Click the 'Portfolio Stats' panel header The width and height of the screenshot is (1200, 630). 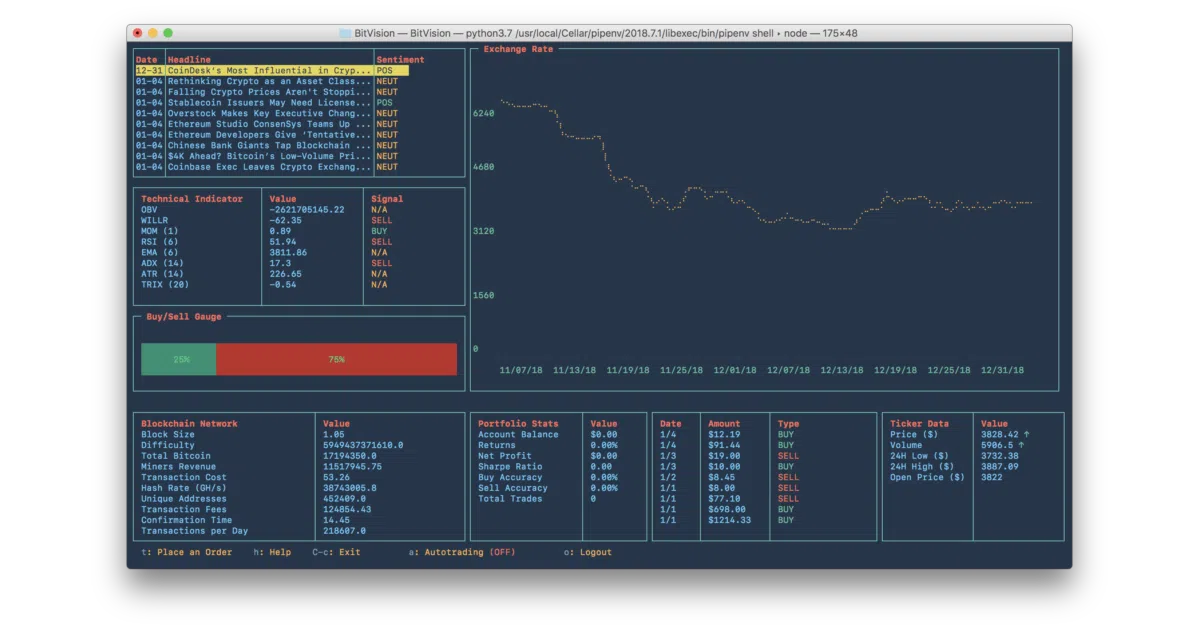coord(518,424)
